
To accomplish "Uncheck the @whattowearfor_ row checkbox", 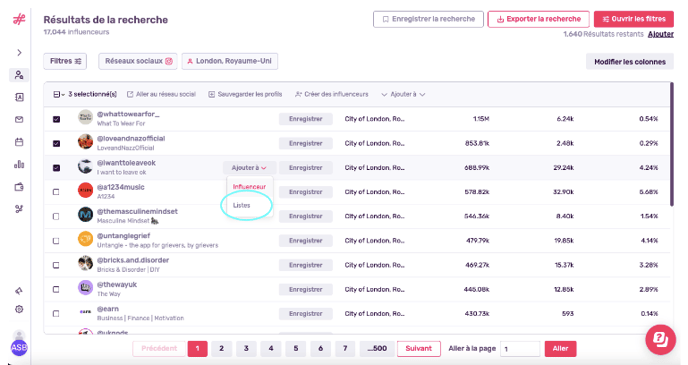I will (56, 119).
